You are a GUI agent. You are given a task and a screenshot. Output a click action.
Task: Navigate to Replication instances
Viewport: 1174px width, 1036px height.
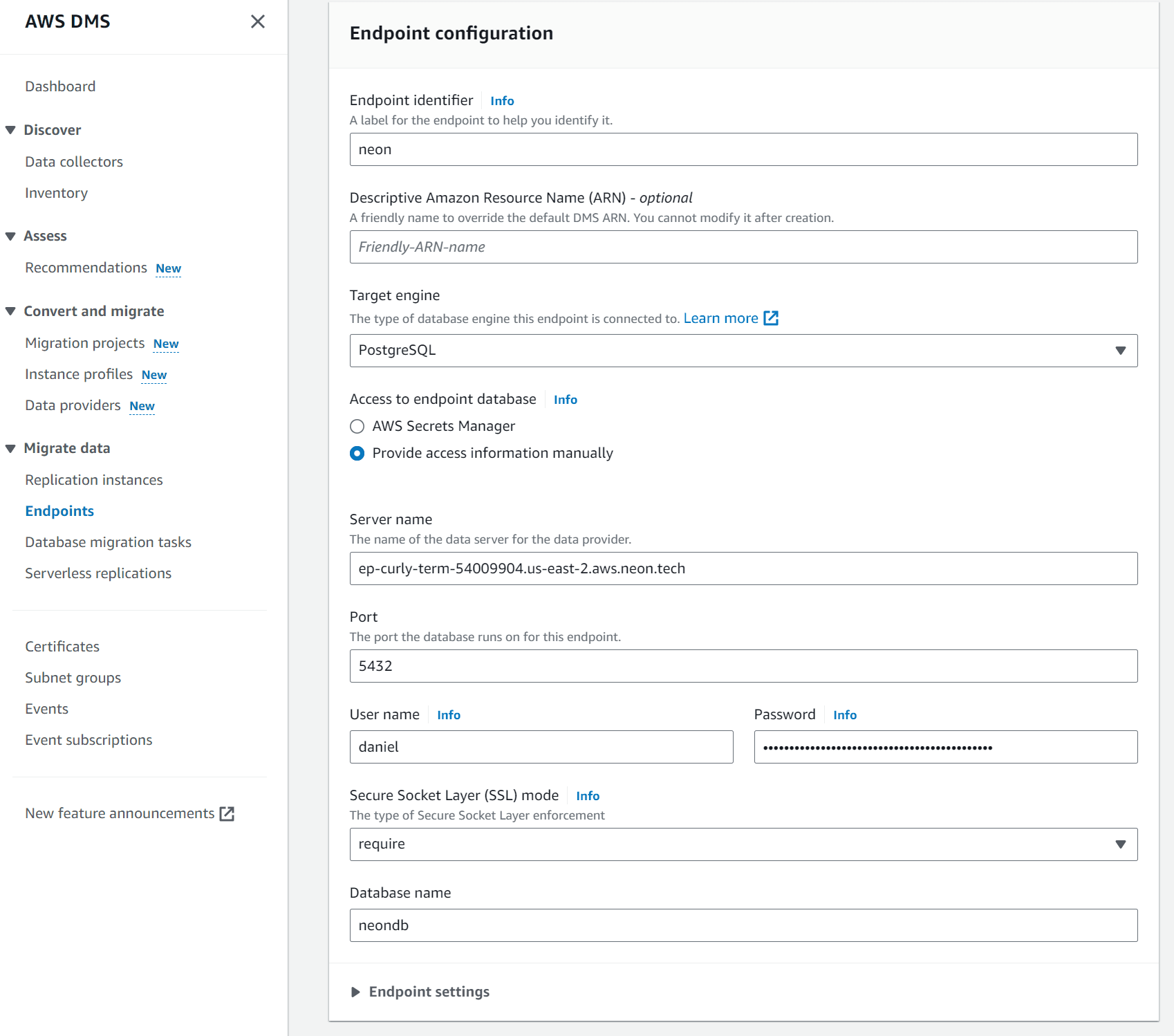[93, 479]
